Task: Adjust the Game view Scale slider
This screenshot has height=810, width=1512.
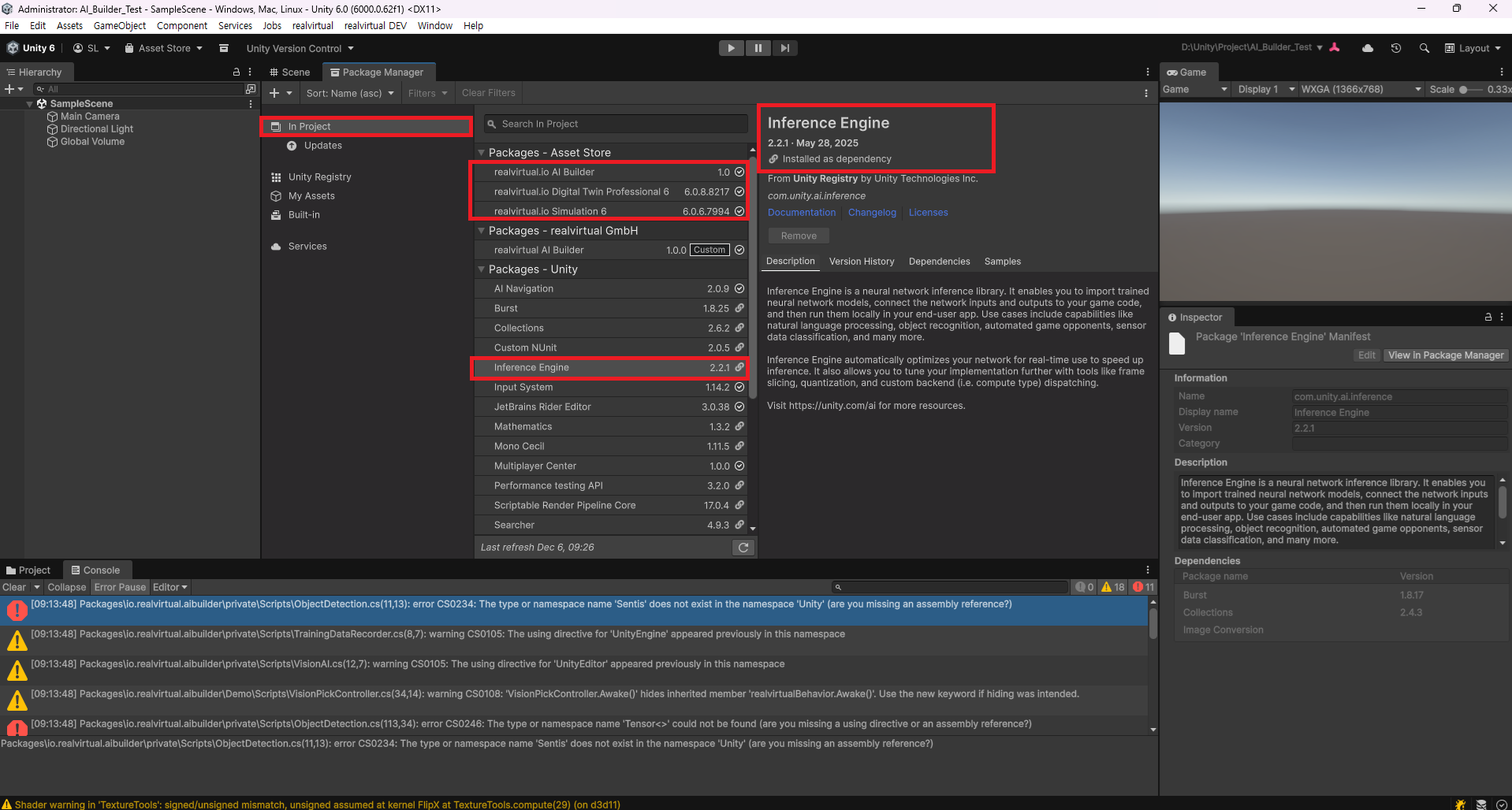Action: [x=1464, y=90]
